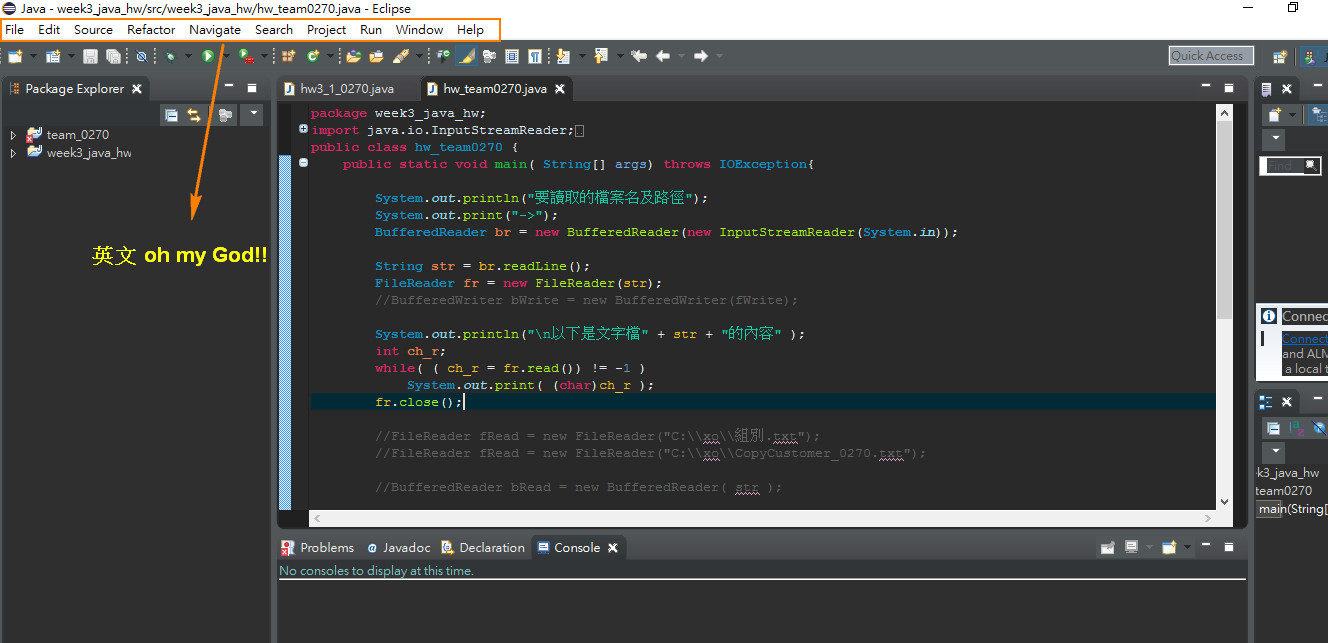Toggle the Breadcrumb display
The width and height of the screenshot is (1328, 643).
pos(443,56)
